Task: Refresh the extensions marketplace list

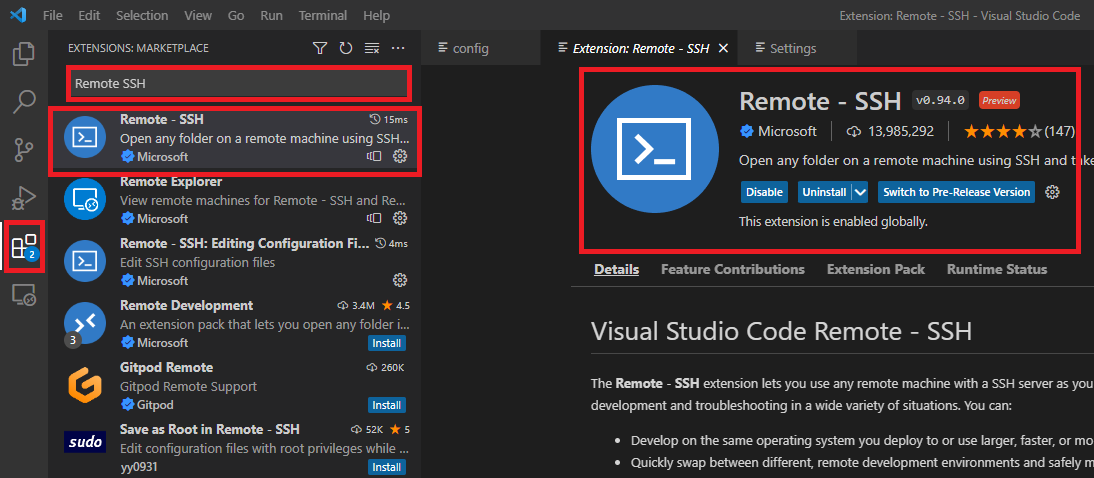Action: tap(346, 48)
